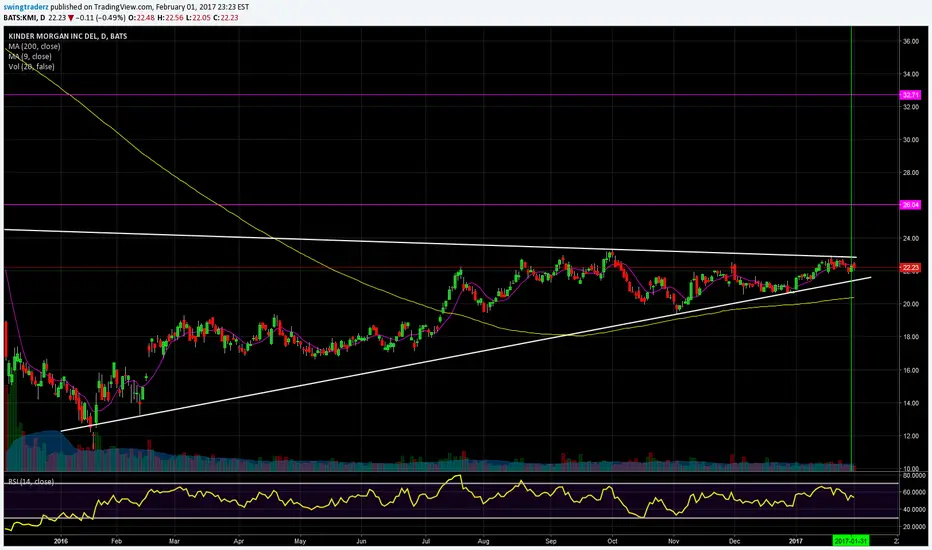This screenshot has width=932, height=550.
Task: Click the high value H:22.56
Action: [x=170, y=18]
